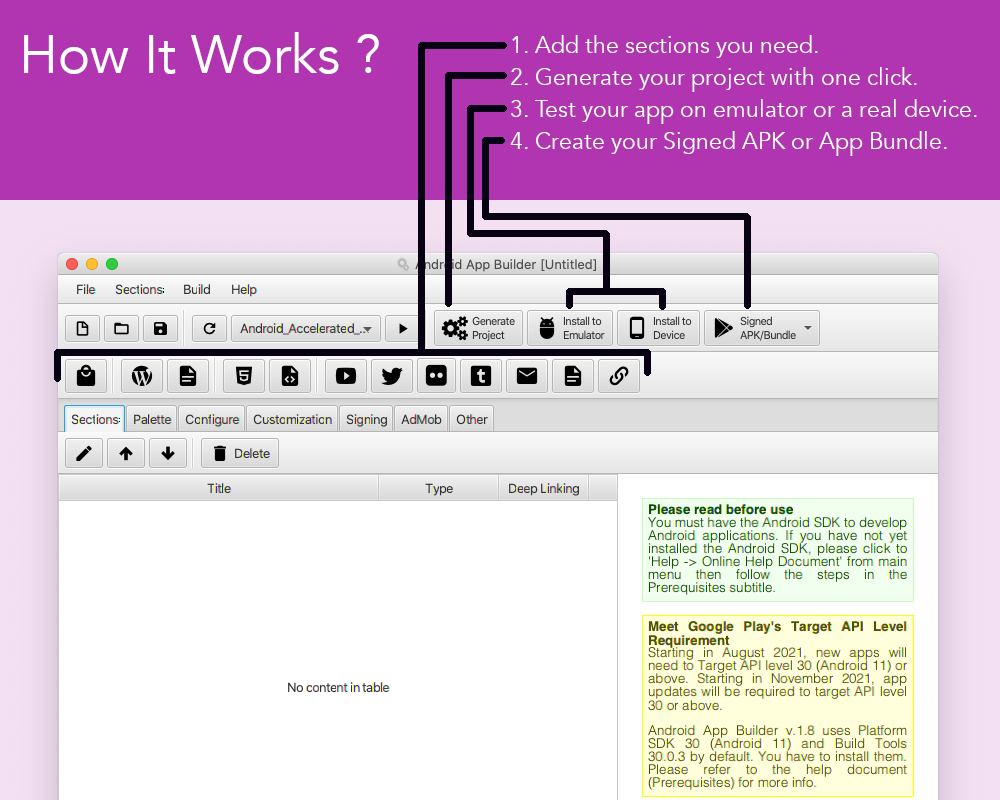
Task: Switch to the Signing tab
Action: 366,419
